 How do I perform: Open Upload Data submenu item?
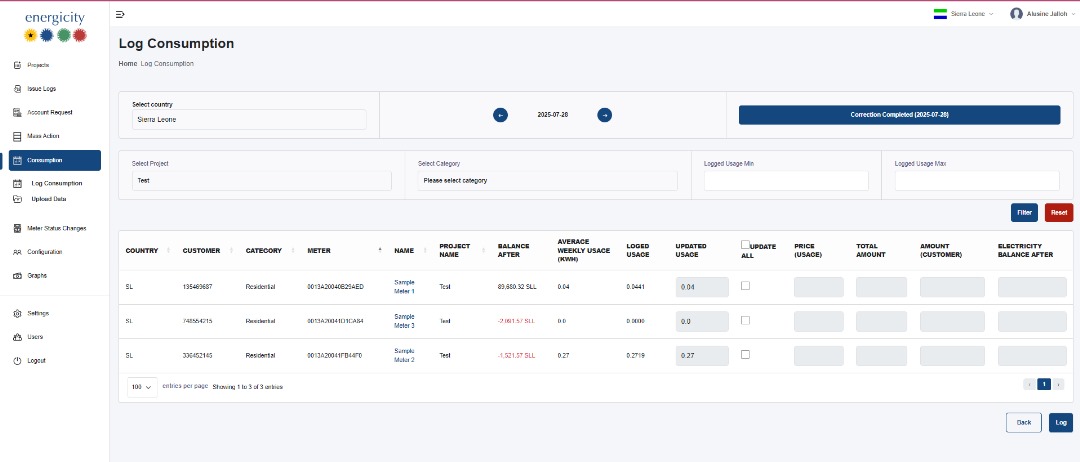coord(49,199)
